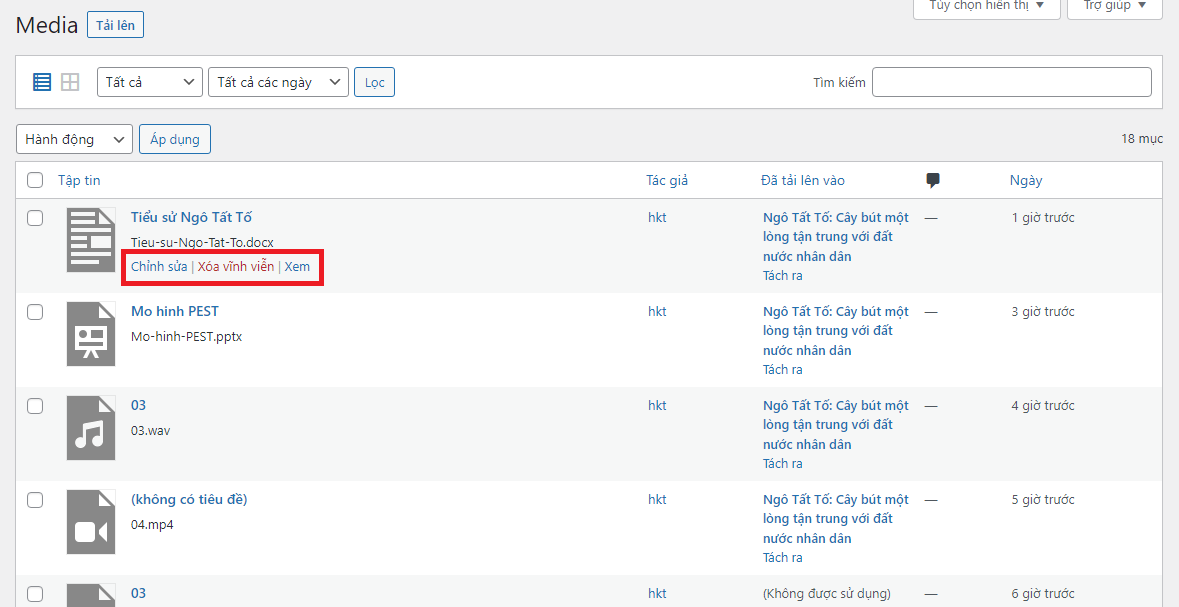Click 'Xóa vĩnh viễn' to delete the docx

pyautogui.click(x=235, y=267)
